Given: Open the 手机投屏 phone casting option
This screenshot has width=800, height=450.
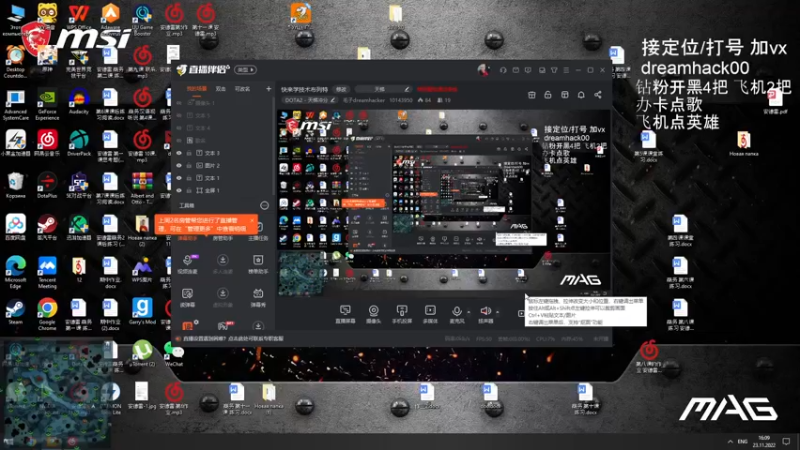Looking at the screenshot, I should click(402, 314).
